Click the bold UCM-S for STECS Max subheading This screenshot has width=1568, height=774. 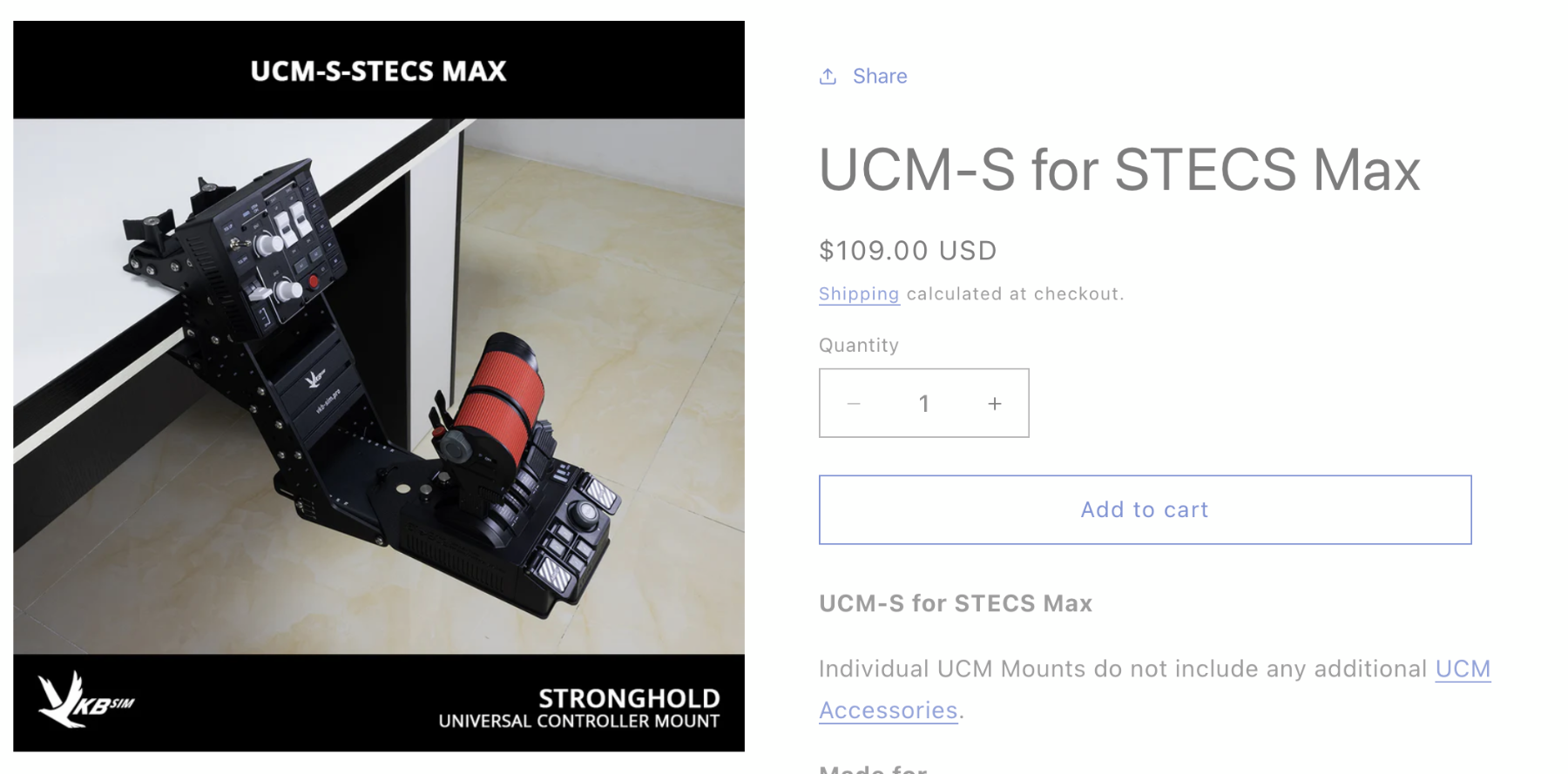[956, 603]
